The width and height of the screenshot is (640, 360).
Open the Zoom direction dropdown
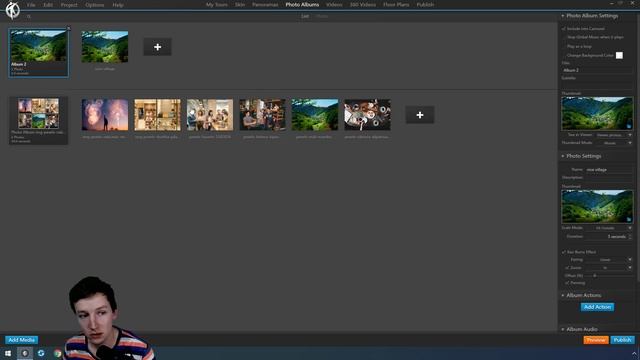(609, 268)
